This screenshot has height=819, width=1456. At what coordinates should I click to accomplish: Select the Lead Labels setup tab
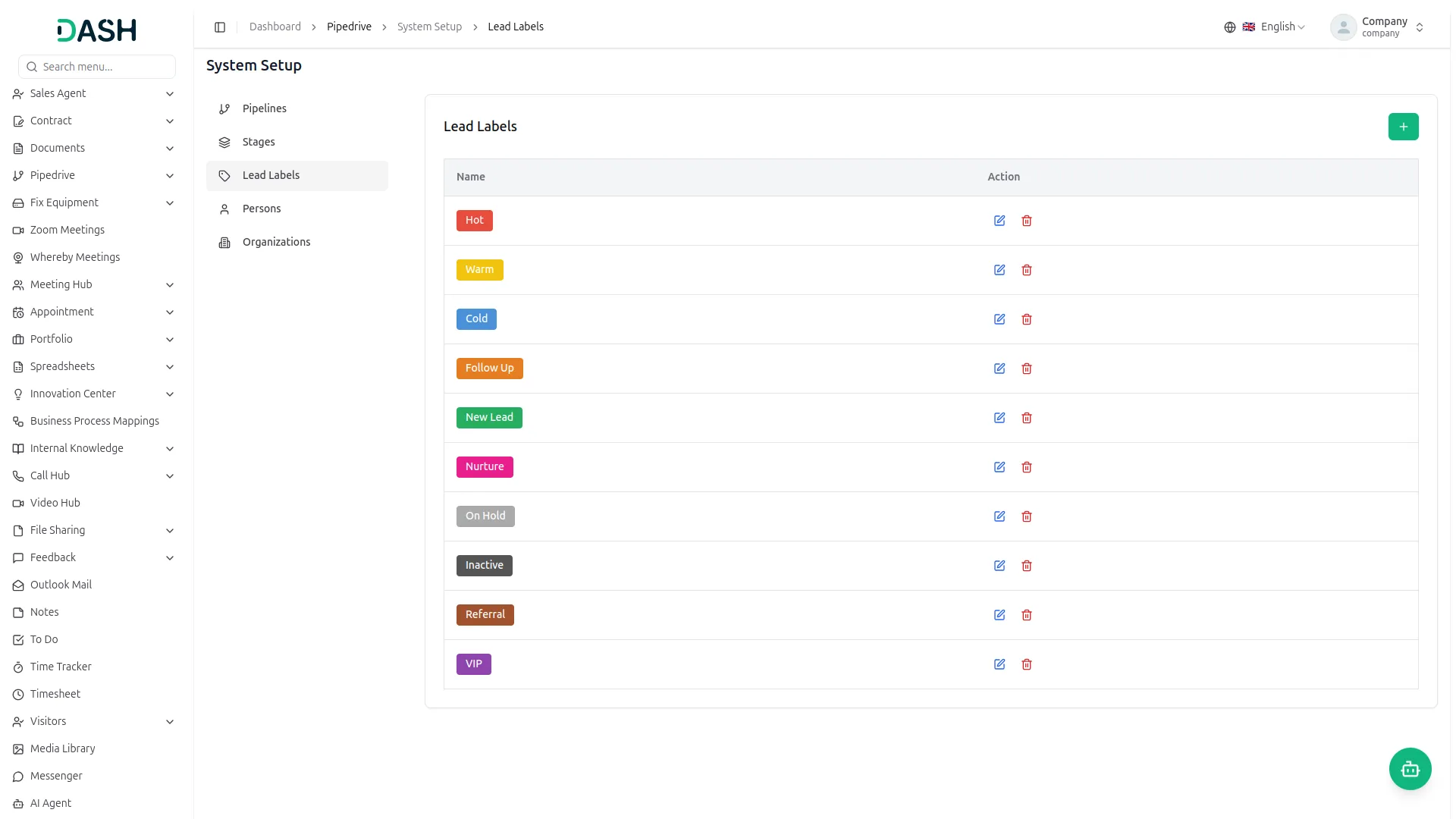coord(297,175)
